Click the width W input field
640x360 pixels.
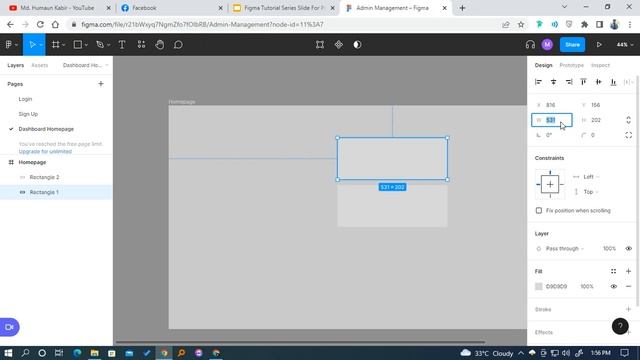pyautogui.click(x=552, y=120)
